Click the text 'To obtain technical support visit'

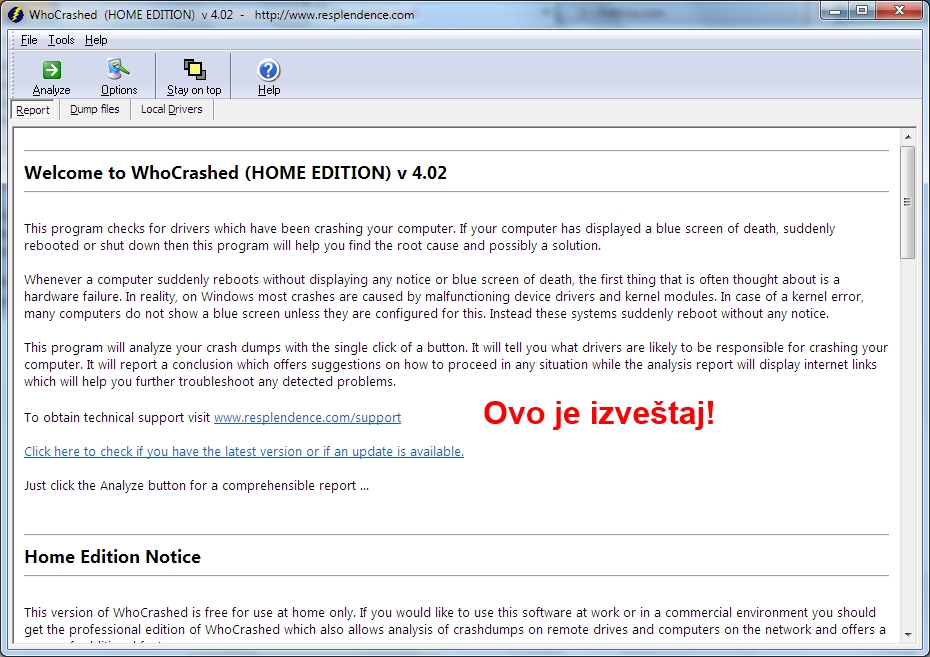pyautogui.click(x=117, y=417)
